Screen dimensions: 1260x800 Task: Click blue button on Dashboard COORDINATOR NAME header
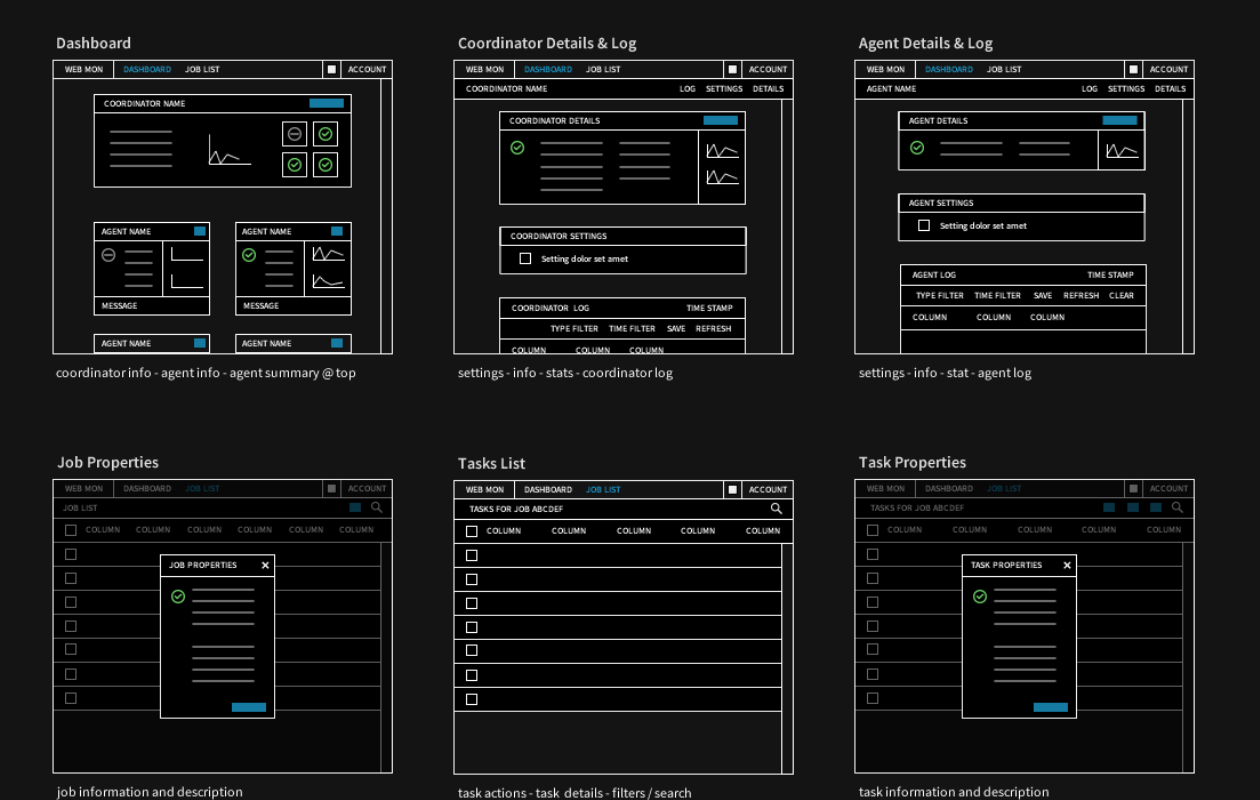click(326, 103)
